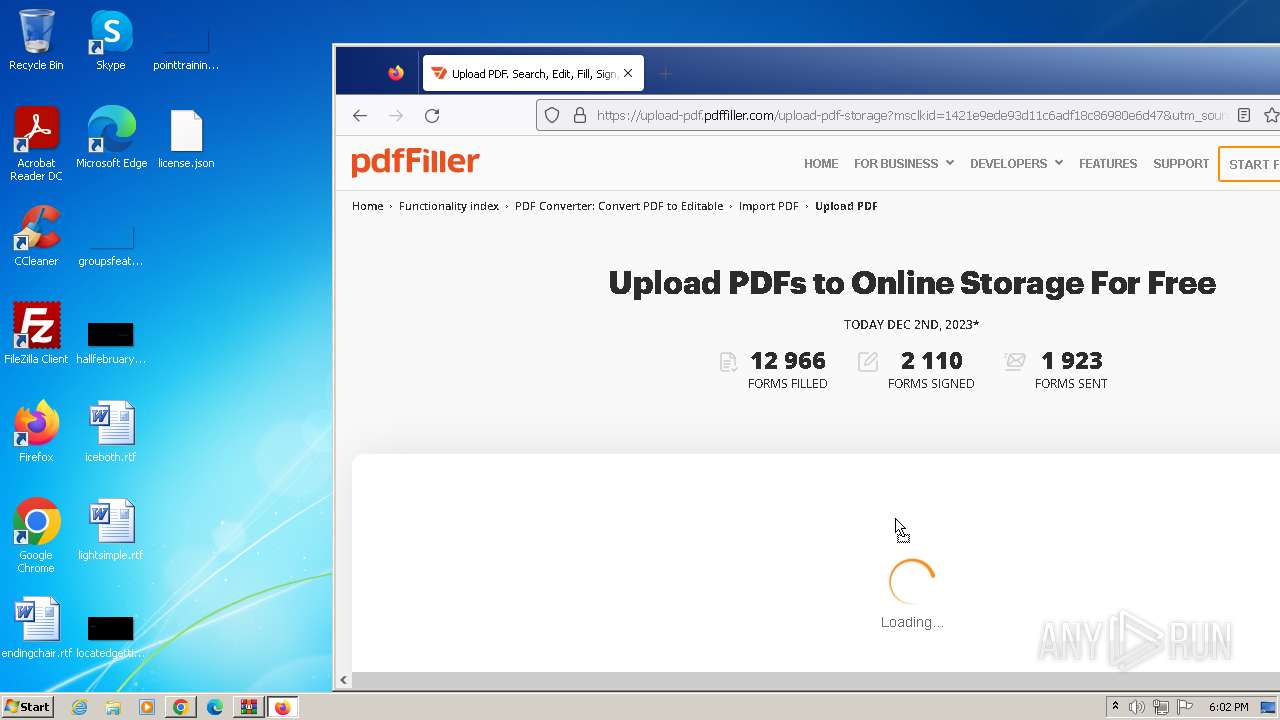Open the FEATURES nav item
Image resolution: width=1280 pixels, height=720 pixels.
1108,164
